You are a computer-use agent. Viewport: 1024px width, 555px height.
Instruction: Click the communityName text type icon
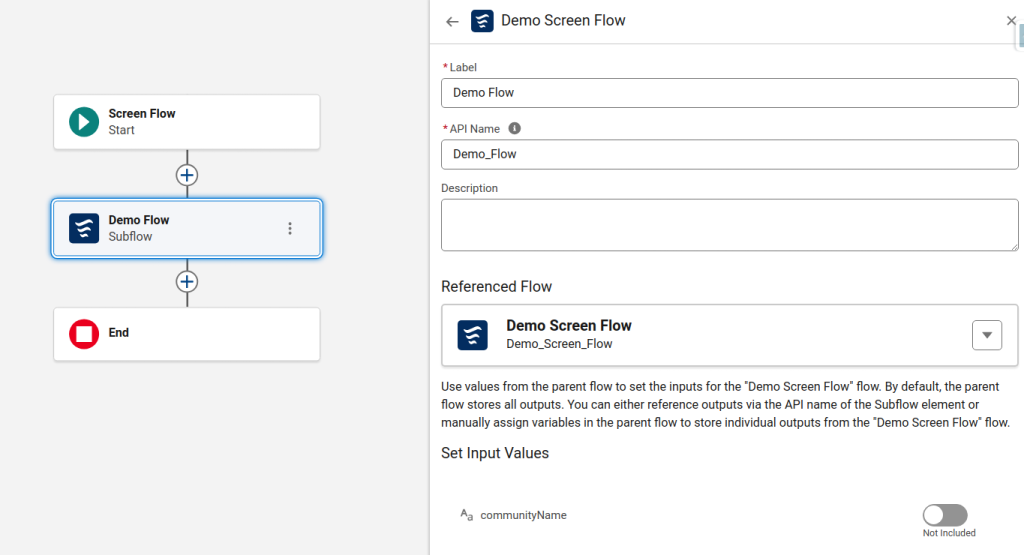466,515
